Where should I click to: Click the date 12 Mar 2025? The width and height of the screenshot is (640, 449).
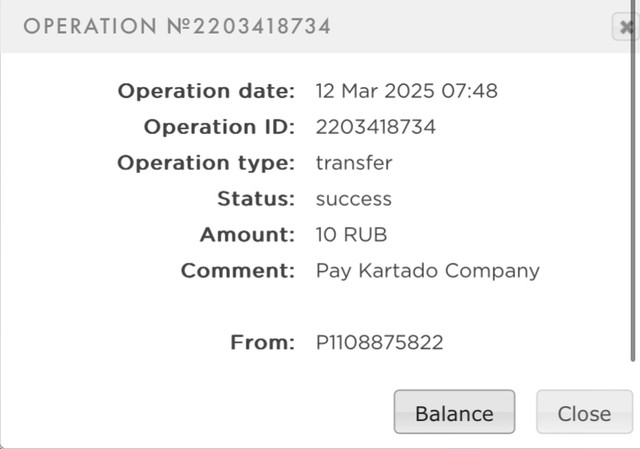pyautogui.click(x=374, y=91)
